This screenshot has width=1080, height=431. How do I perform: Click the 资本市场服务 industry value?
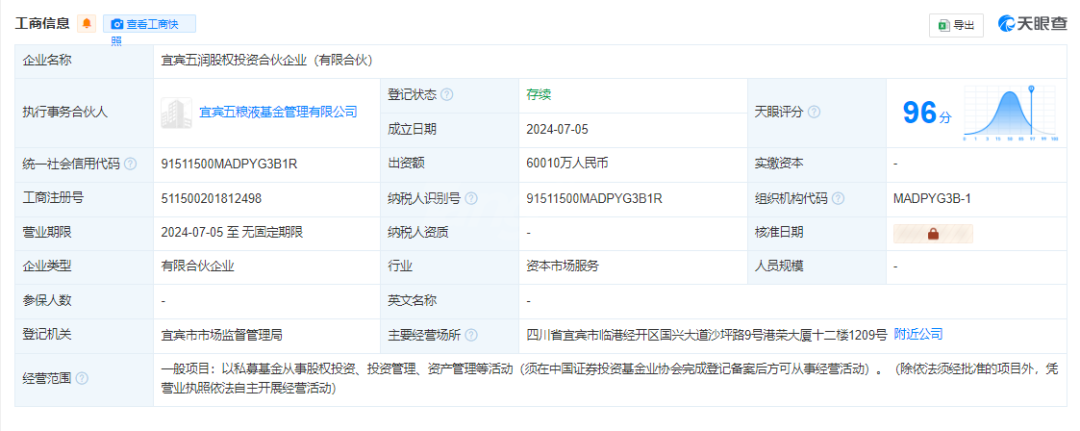click(563, 266)
